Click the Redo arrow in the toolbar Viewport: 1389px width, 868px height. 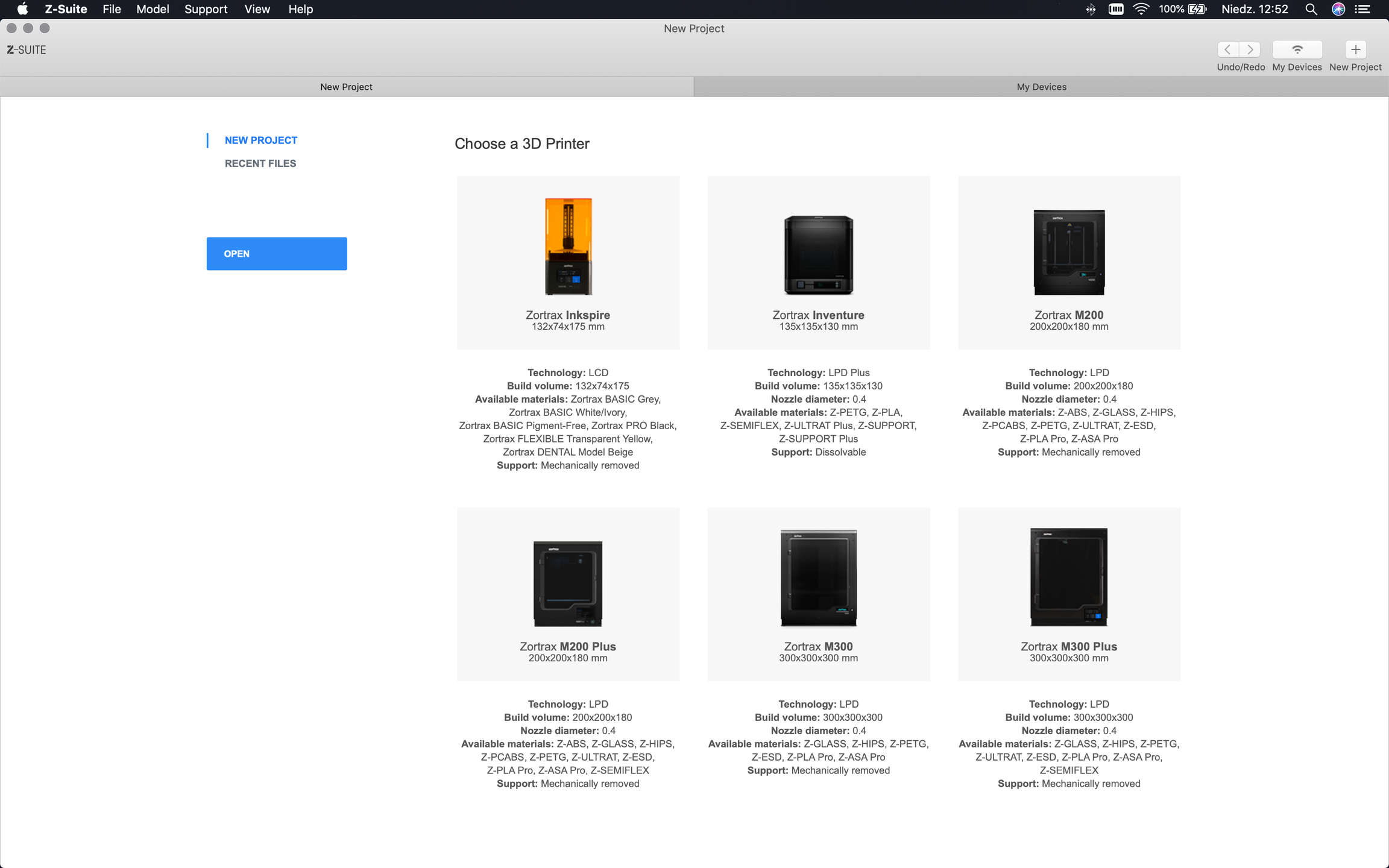click(x=1250, y=49)
